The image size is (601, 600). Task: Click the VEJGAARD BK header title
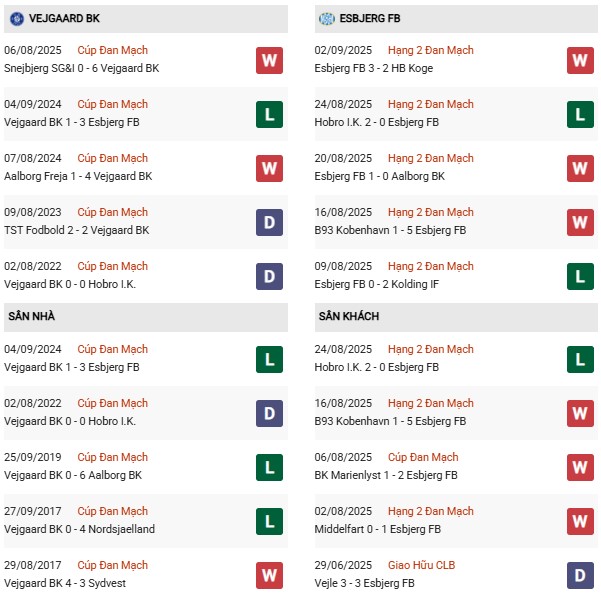(64, 18)
